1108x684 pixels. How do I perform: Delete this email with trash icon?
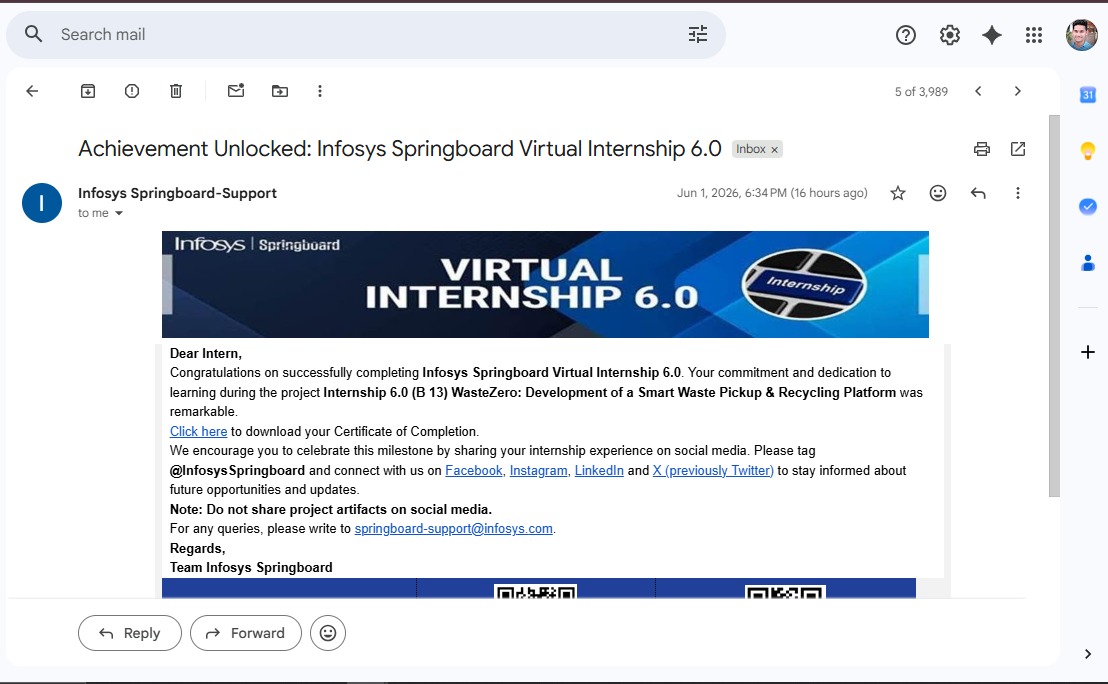176,91
